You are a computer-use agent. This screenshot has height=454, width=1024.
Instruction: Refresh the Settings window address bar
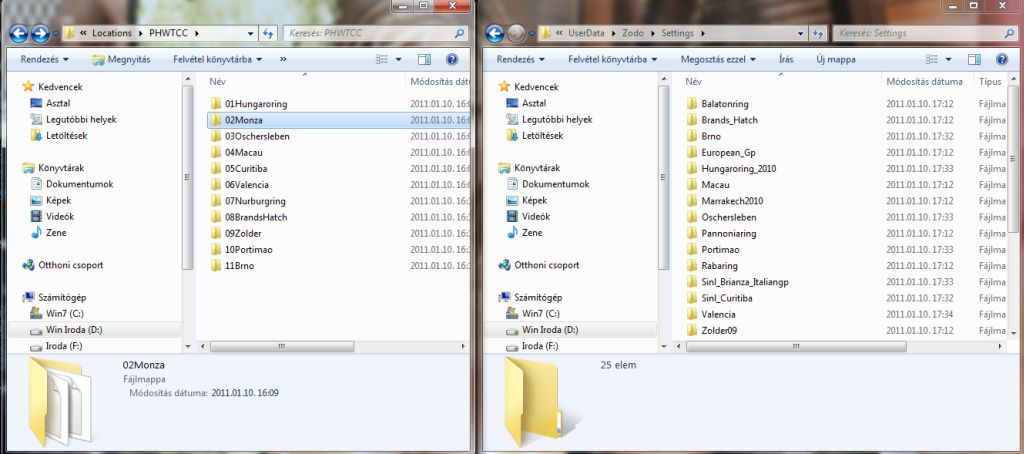817,33
